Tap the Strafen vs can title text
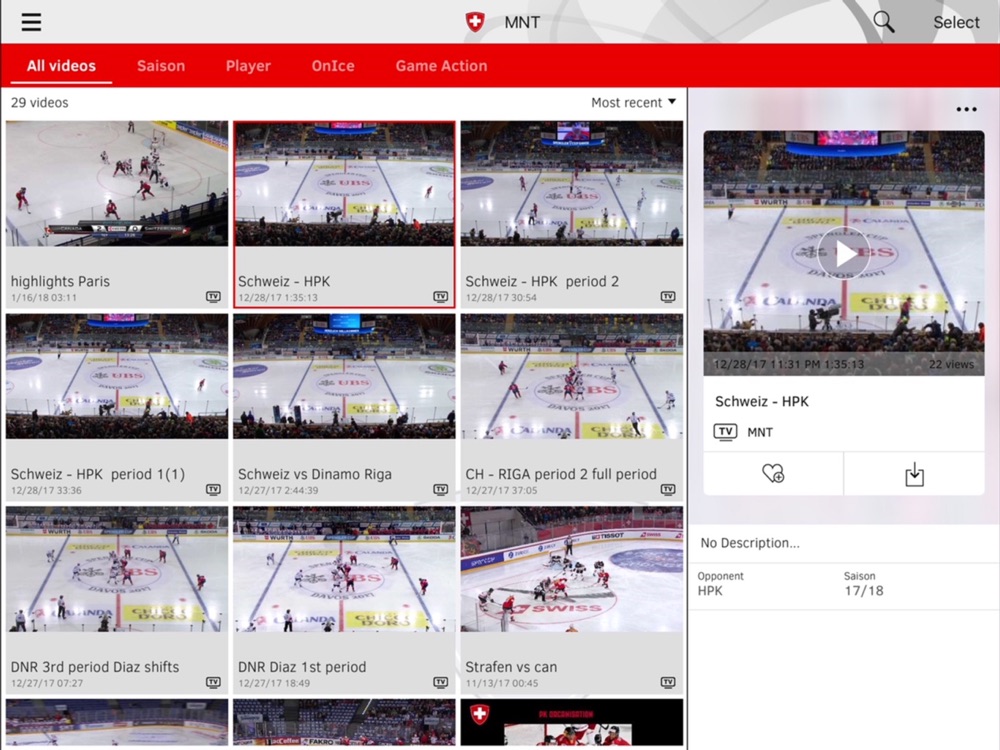1000x750 pixels. click(511, 667)
